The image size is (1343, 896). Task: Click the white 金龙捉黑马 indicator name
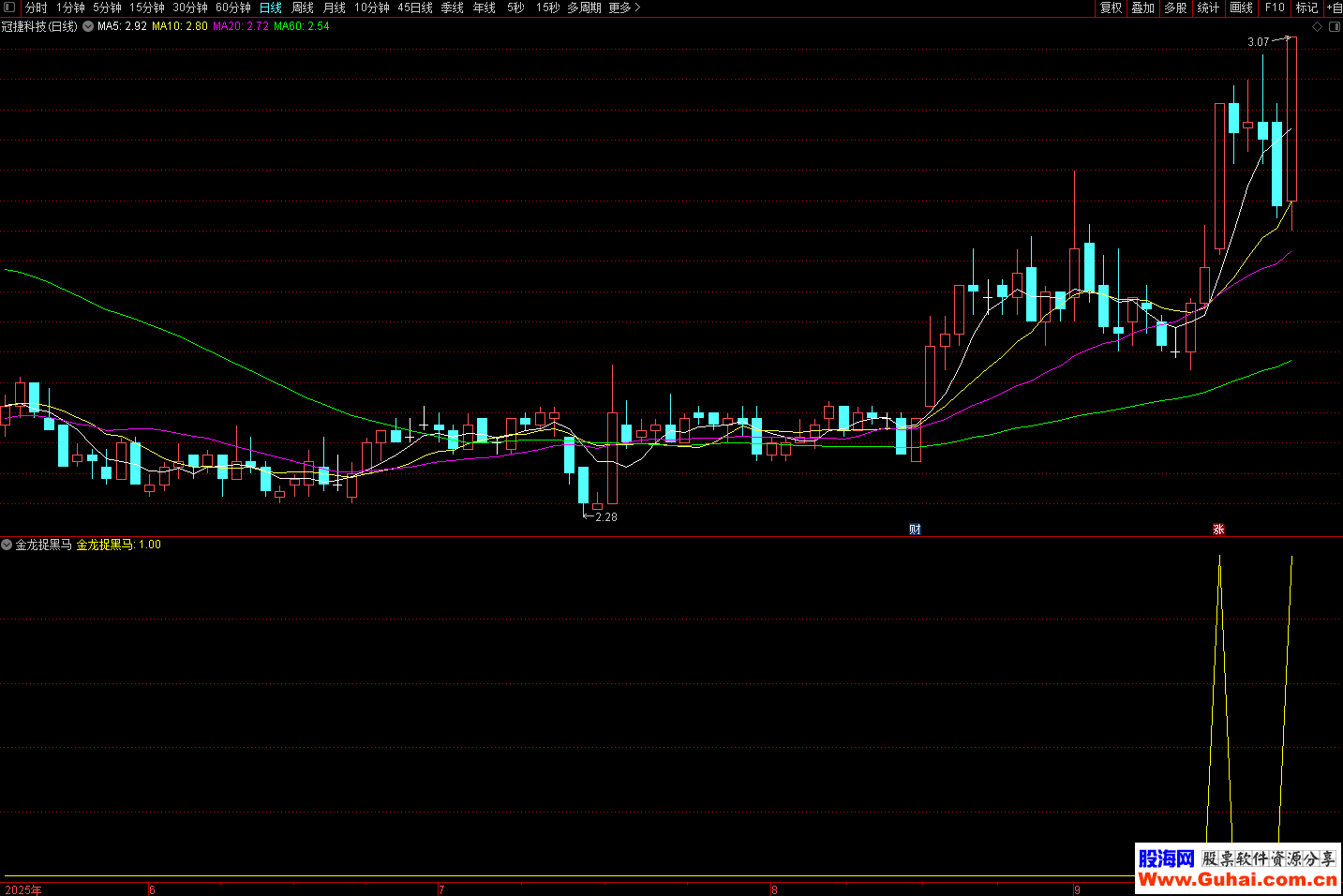(43, 545)
